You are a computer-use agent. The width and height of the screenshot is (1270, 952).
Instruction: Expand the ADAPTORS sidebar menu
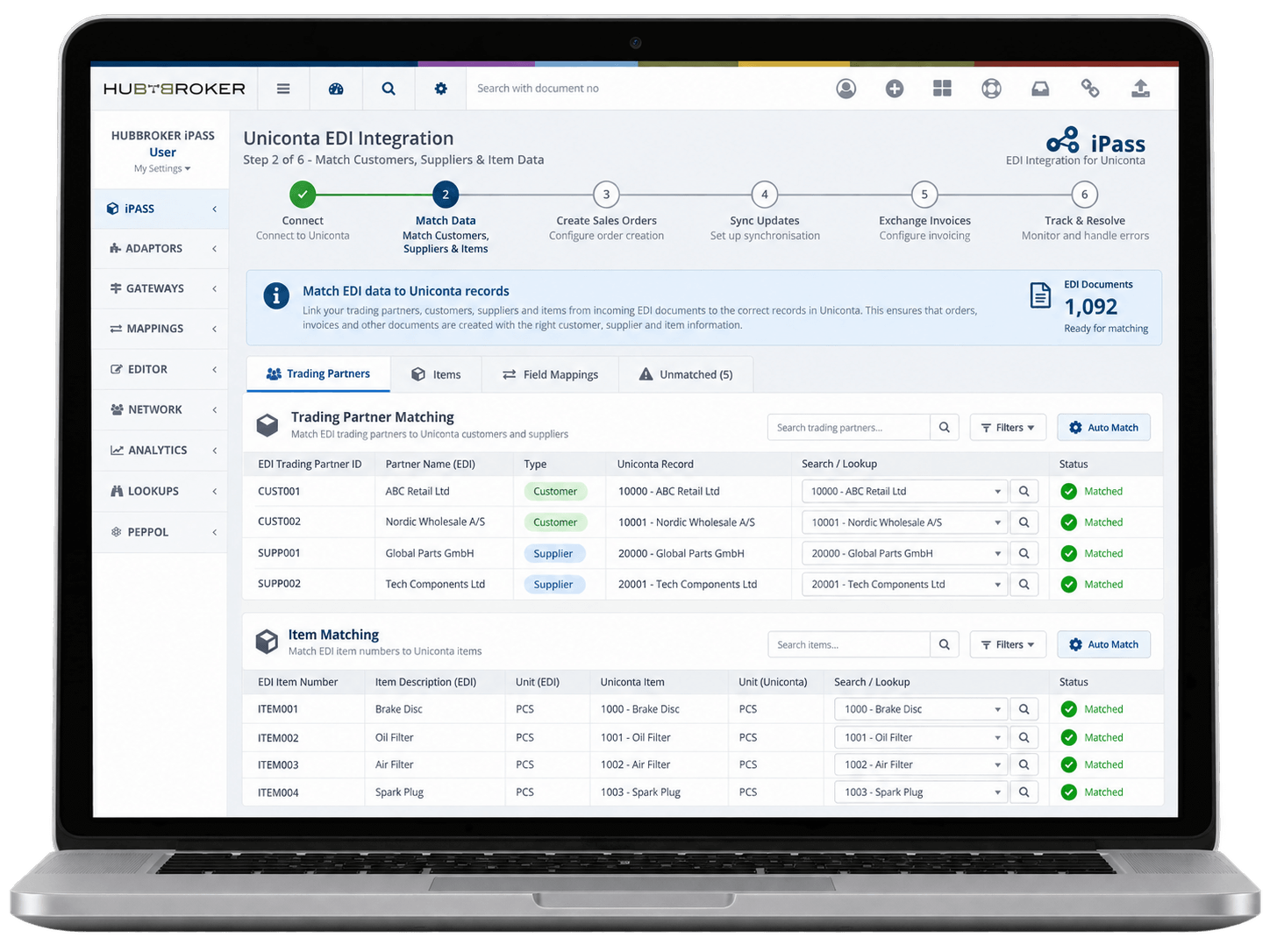[161, 249]
